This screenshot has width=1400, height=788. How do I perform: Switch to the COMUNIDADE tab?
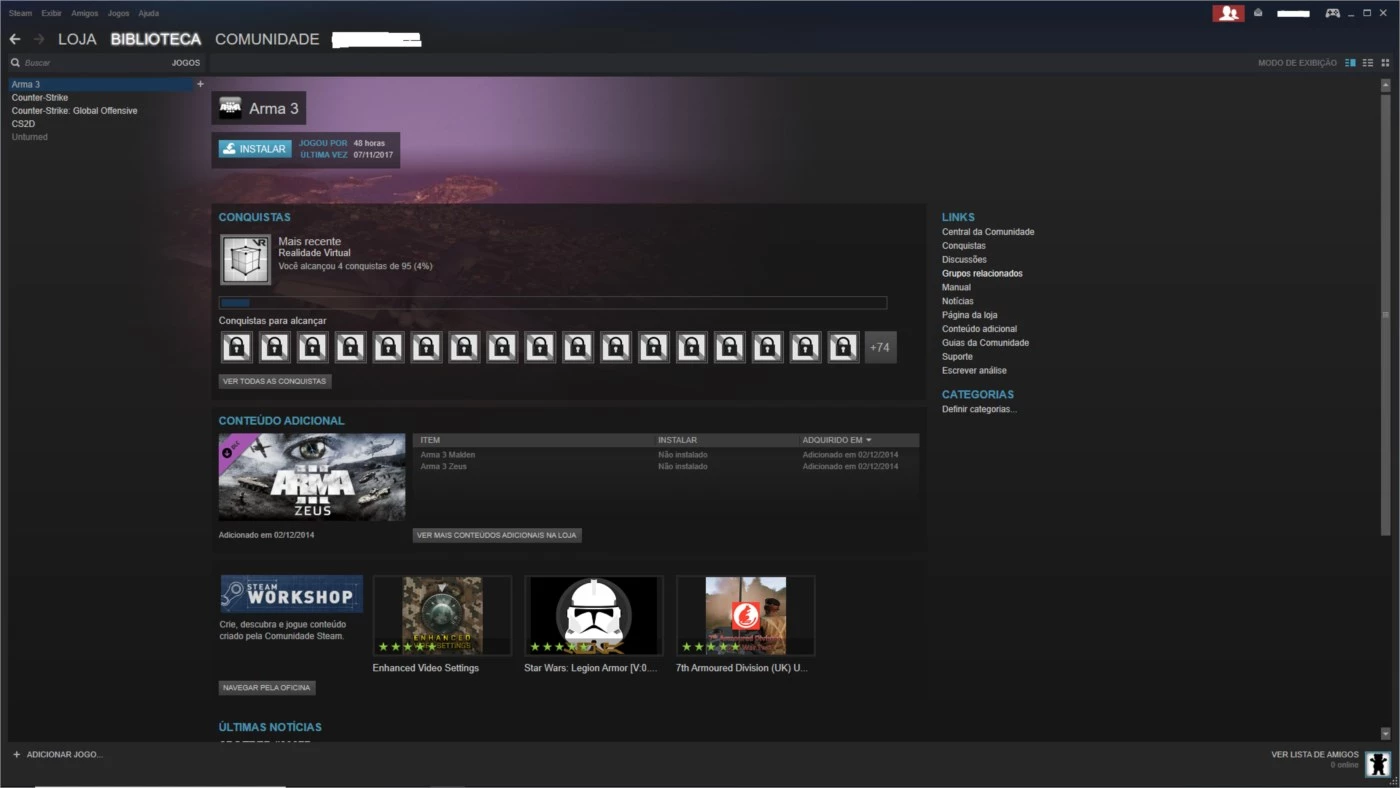[x=267, y=39]
